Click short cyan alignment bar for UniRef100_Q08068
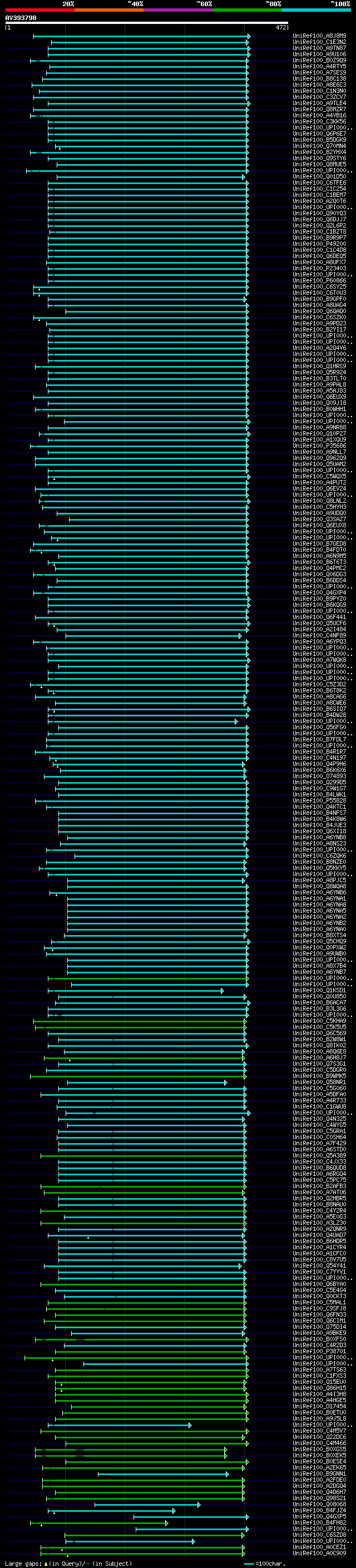 [147, 1505]
